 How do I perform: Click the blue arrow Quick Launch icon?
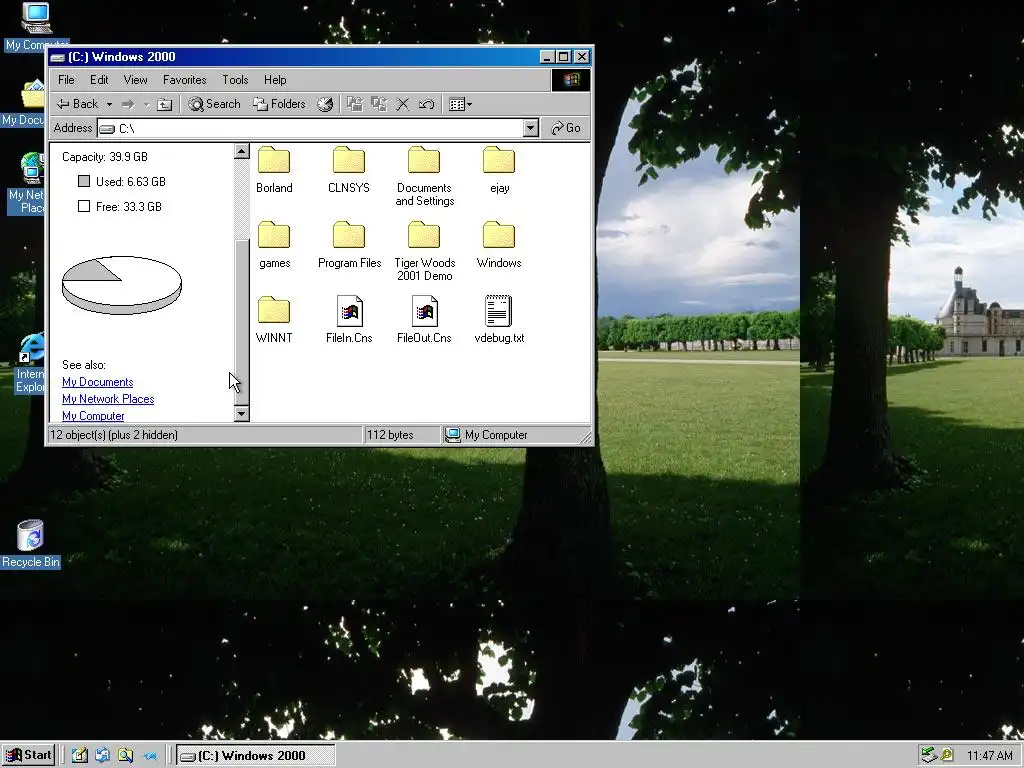pyautogui.click(x=150, y=756)
